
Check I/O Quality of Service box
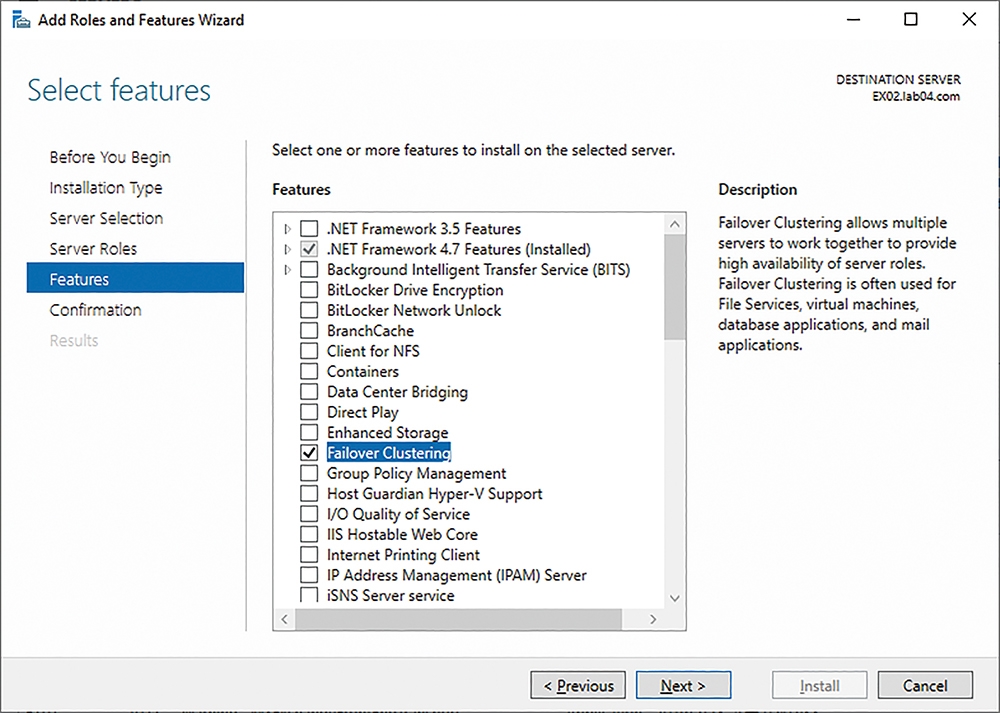click(309, 514)
